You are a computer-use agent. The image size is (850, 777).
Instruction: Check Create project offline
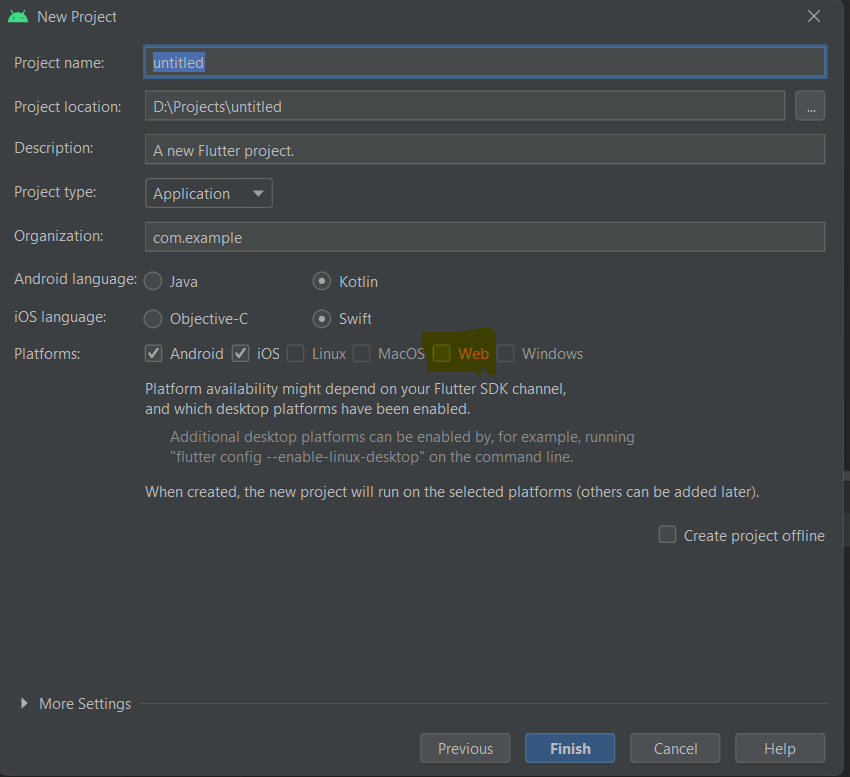(x=667, y=535)
